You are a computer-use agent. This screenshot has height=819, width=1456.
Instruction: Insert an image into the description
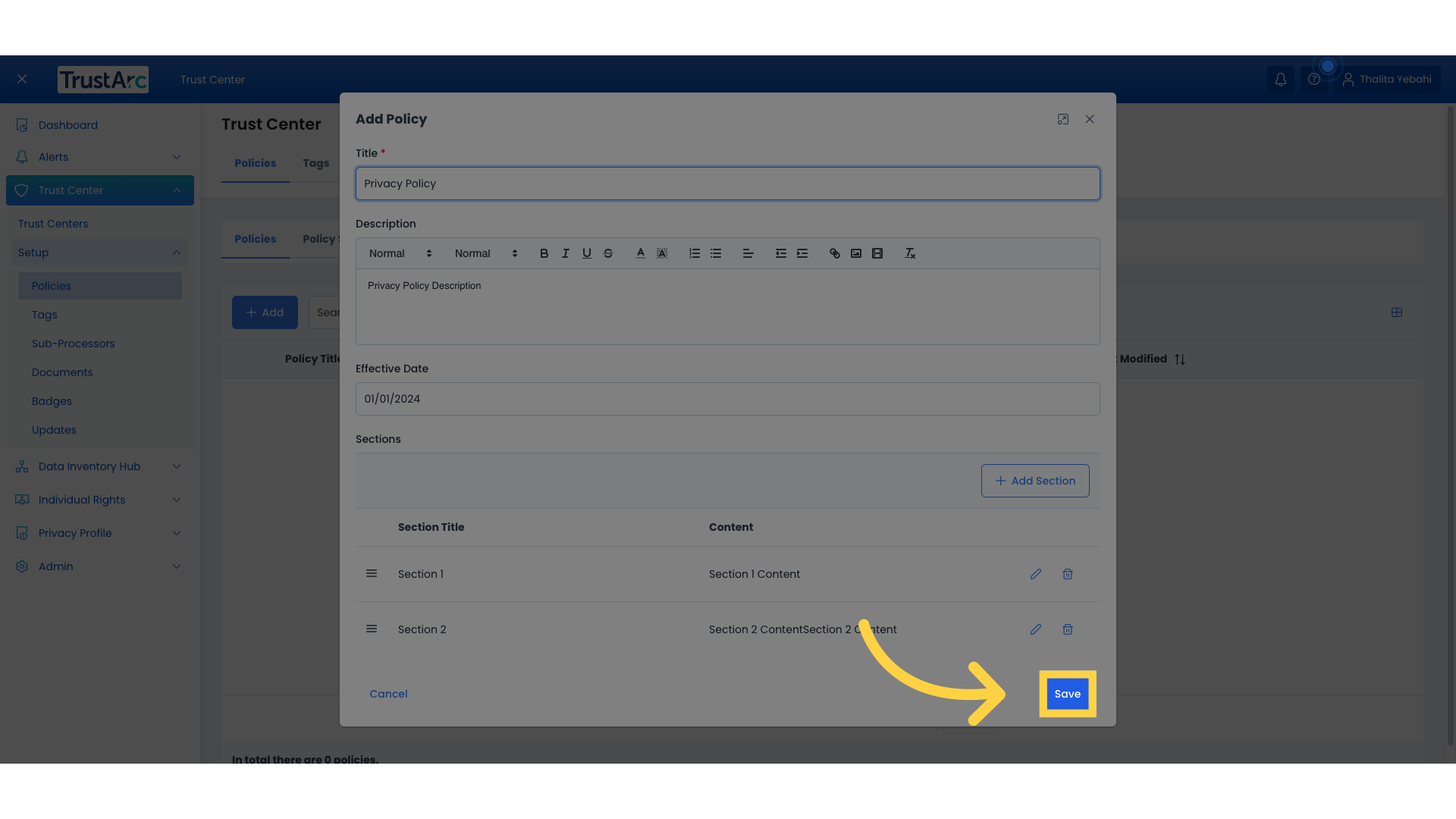(x=856, y=253)
